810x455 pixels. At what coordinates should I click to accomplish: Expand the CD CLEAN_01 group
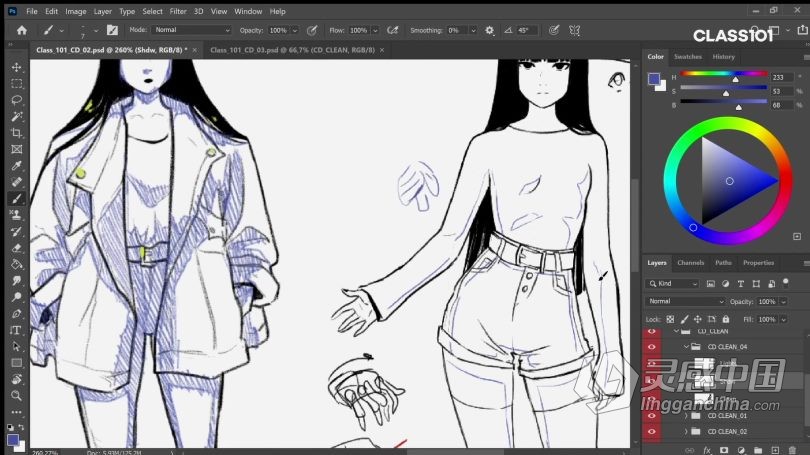tap(686, 416)
